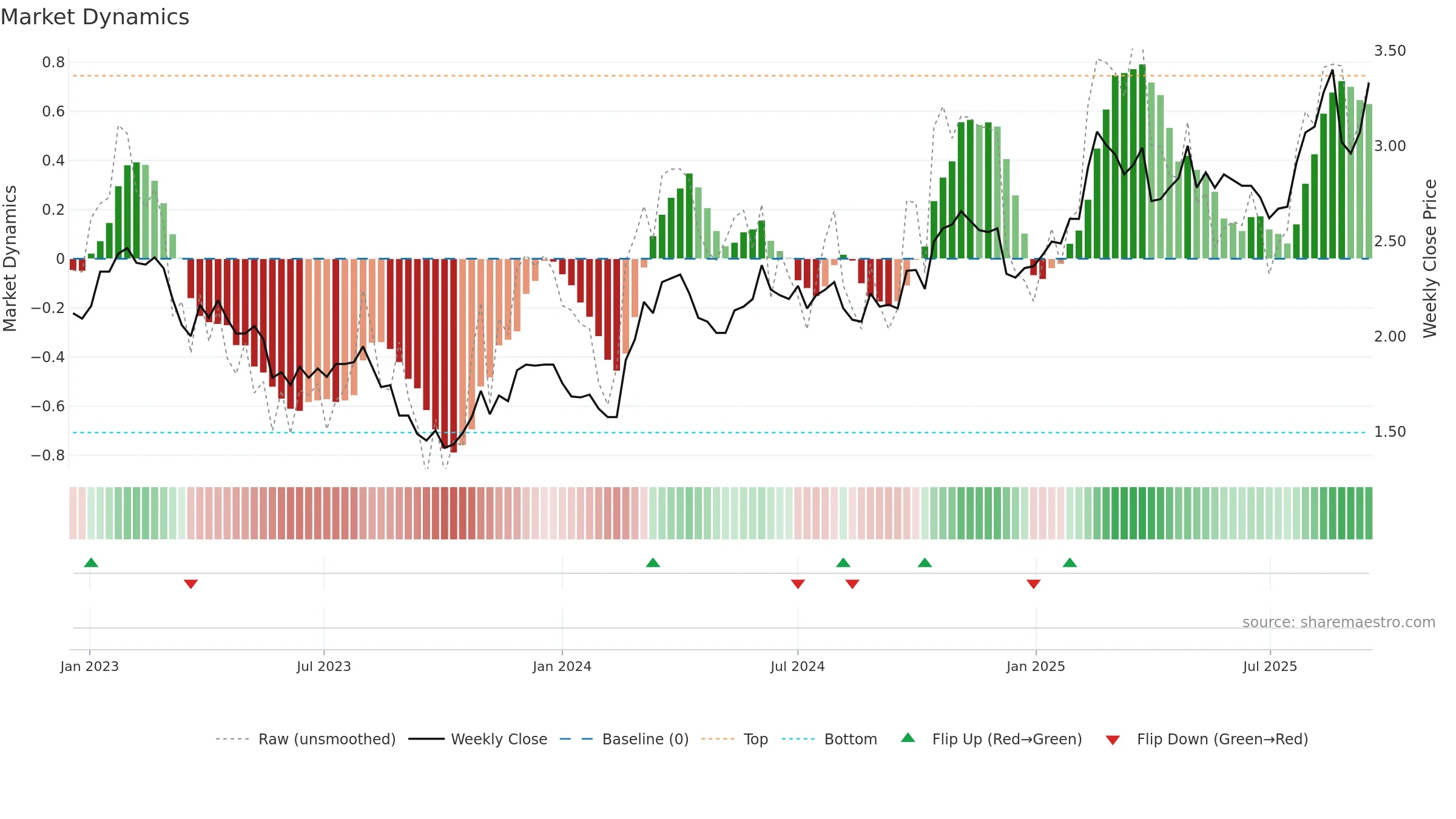Toggle the Weekly Close legend entry
Viewport: 1456px width, 819px height.
point(477,739)
